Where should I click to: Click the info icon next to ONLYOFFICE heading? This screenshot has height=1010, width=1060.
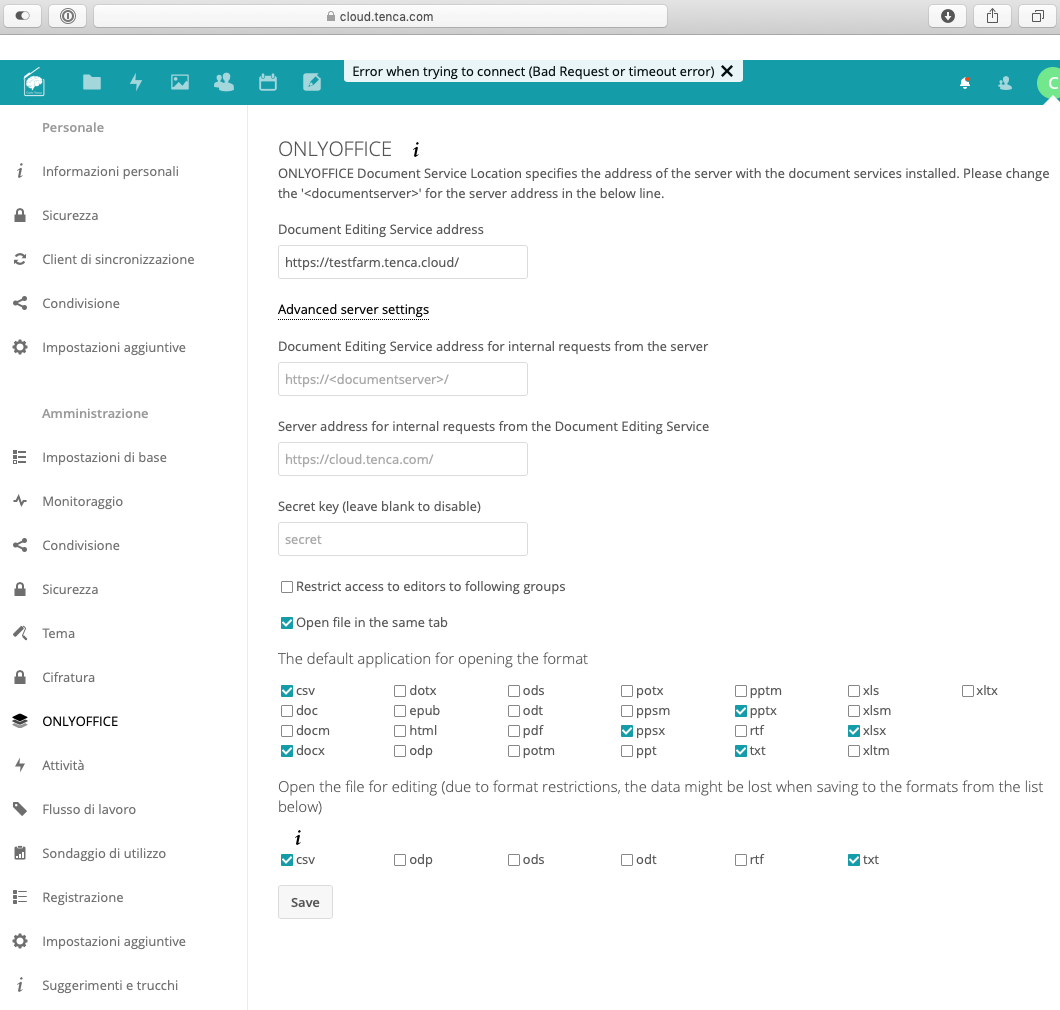click(x=416, y=148)
